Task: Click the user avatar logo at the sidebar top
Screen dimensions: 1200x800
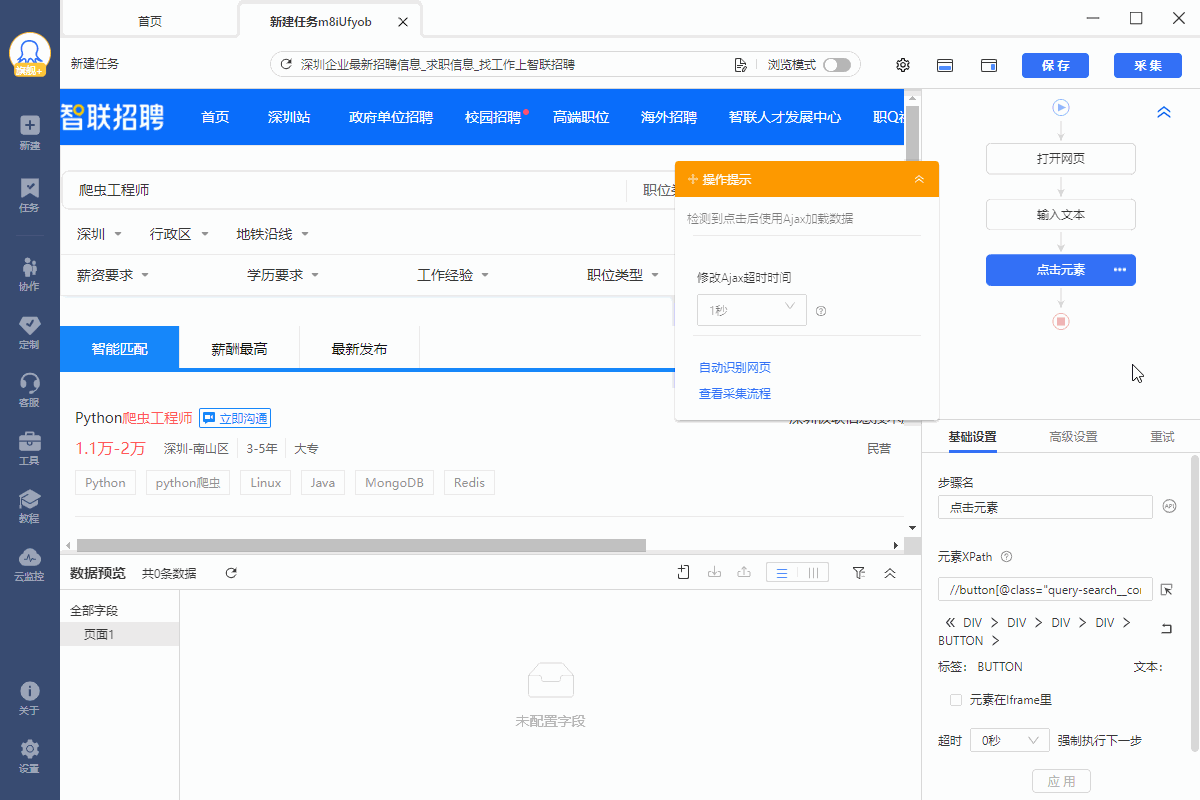Action: click(x=30, y=55)
